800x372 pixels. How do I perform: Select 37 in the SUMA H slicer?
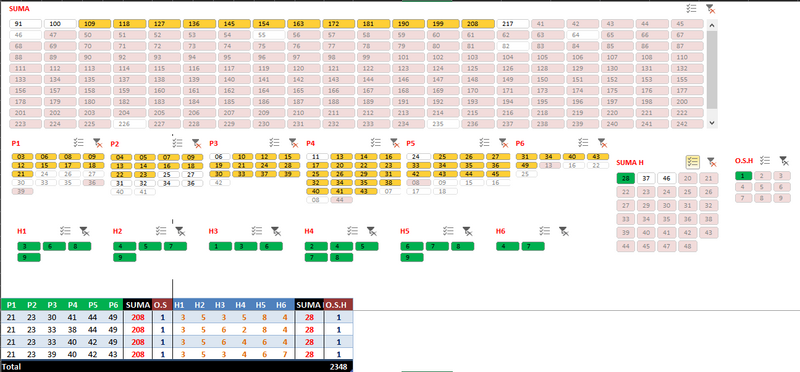646,178
